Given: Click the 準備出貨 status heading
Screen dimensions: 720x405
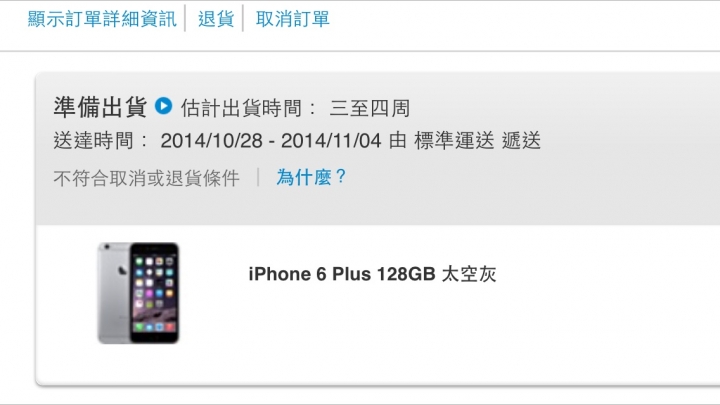Looking at the screenshot, I should [x=100, y=107].
